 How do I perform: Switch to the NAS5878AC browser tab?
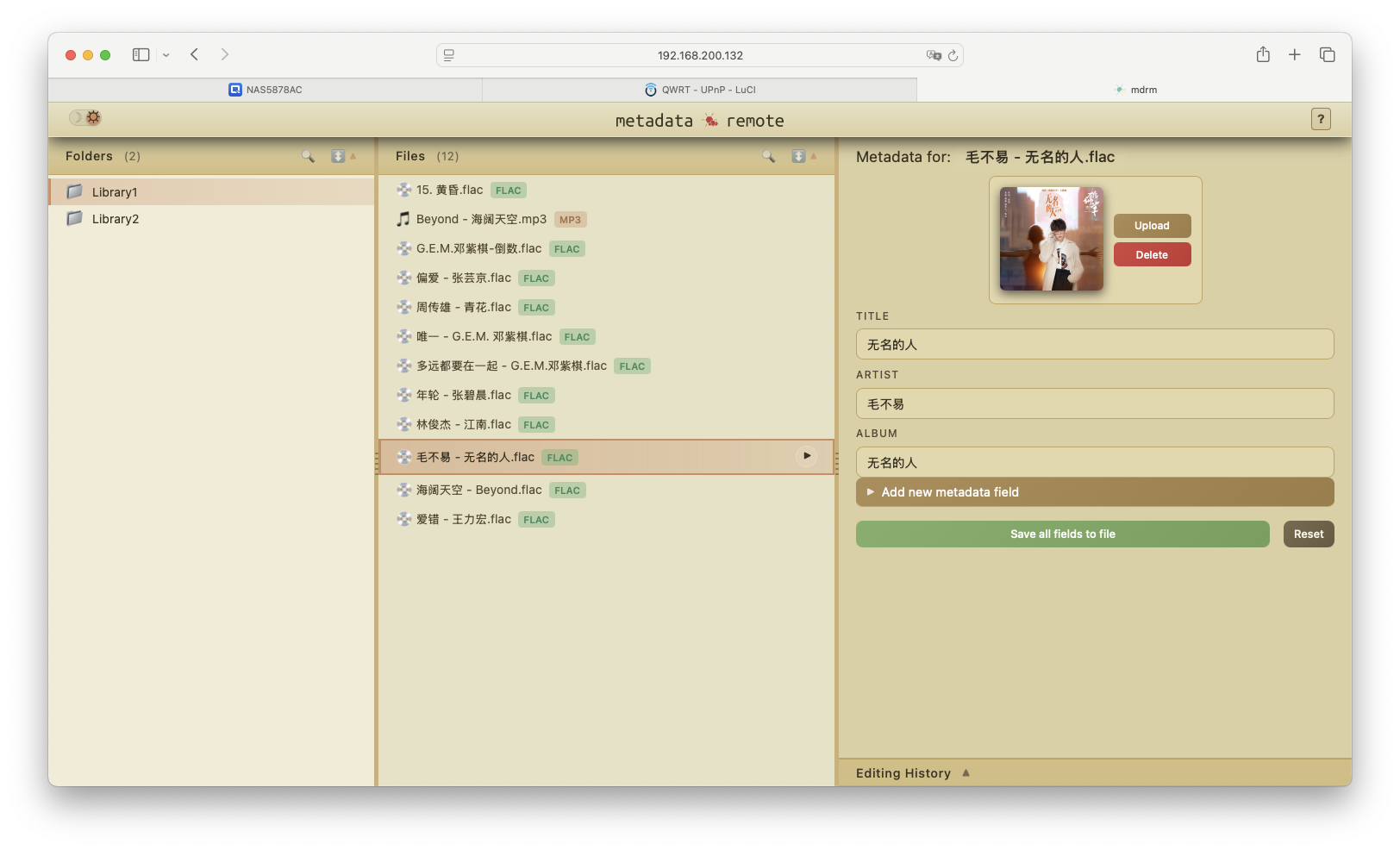266,90
